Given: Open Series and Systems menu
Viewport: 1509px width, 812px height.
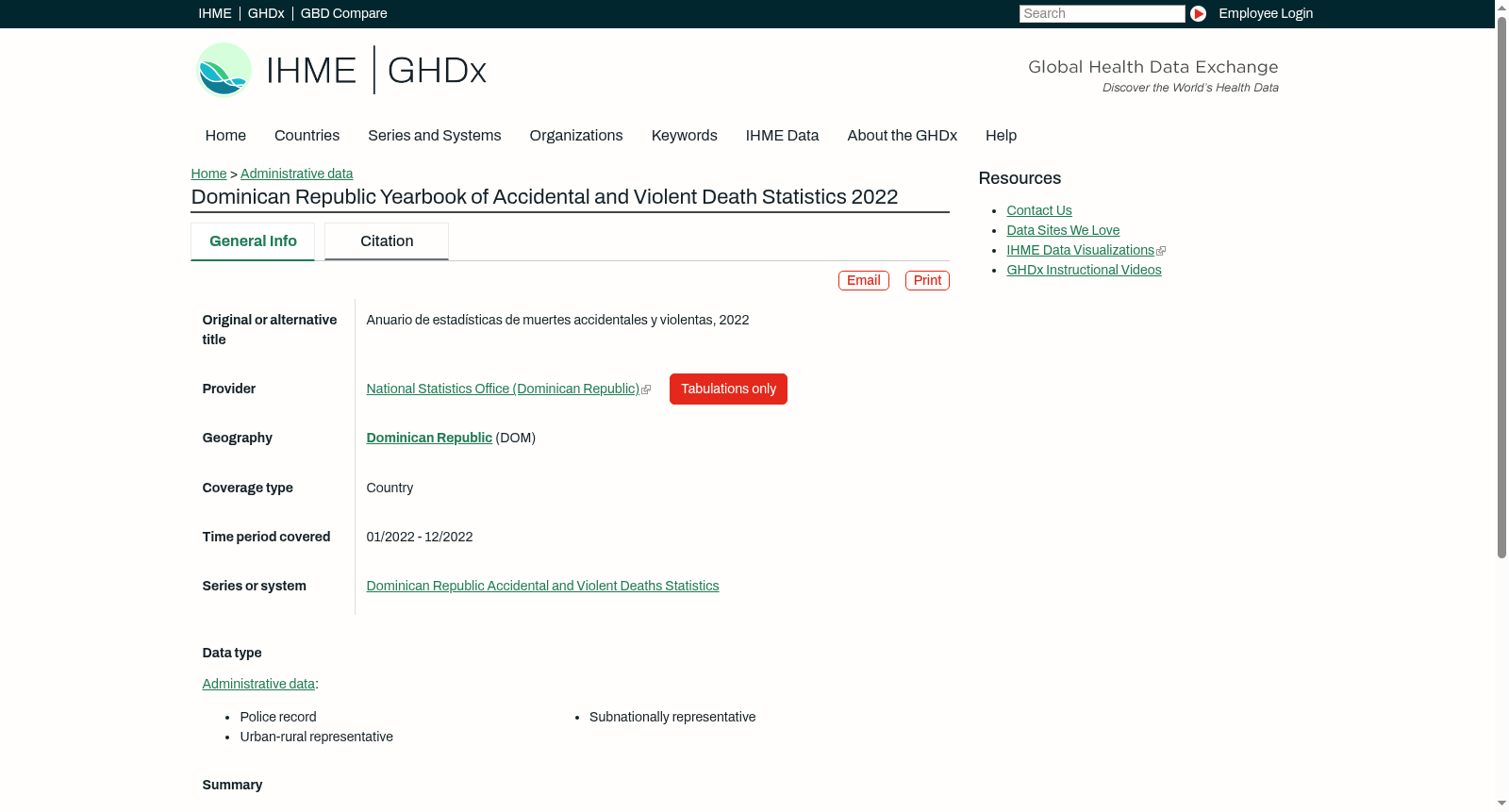Looking at the screenshot, I should (x=434, y=136).
